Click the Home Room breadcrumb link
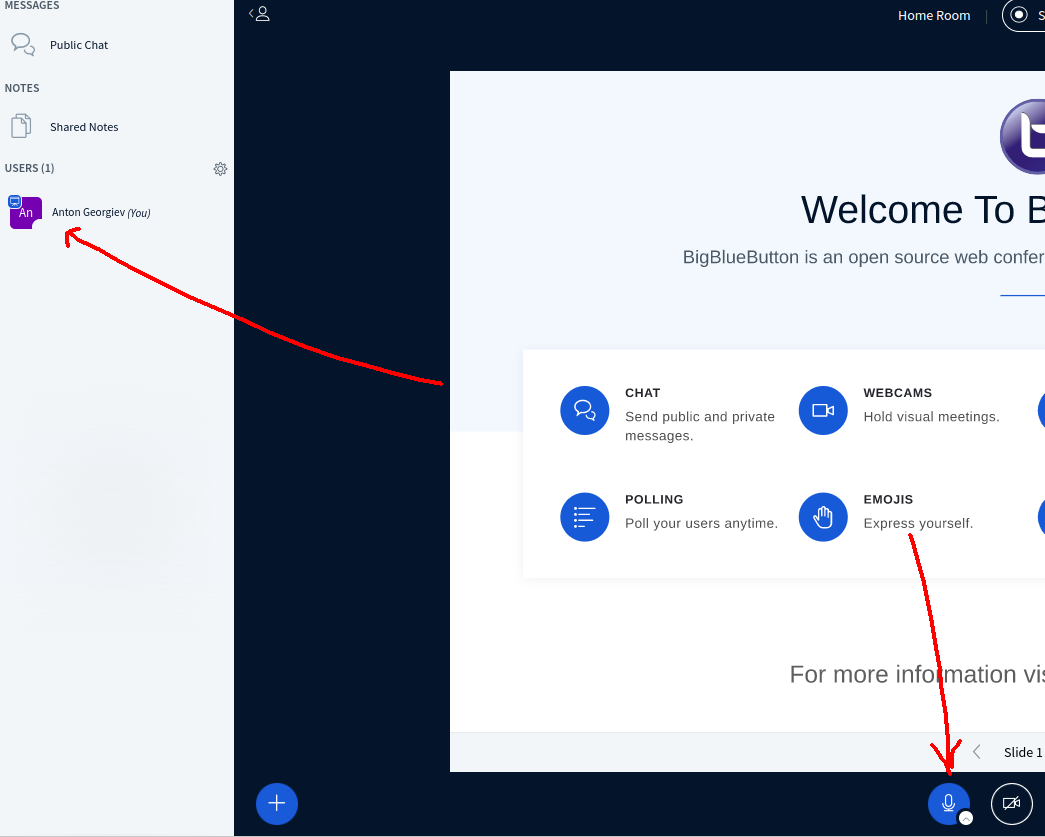This screenshot has width=1045, height=837. click(x=933, y=15)
